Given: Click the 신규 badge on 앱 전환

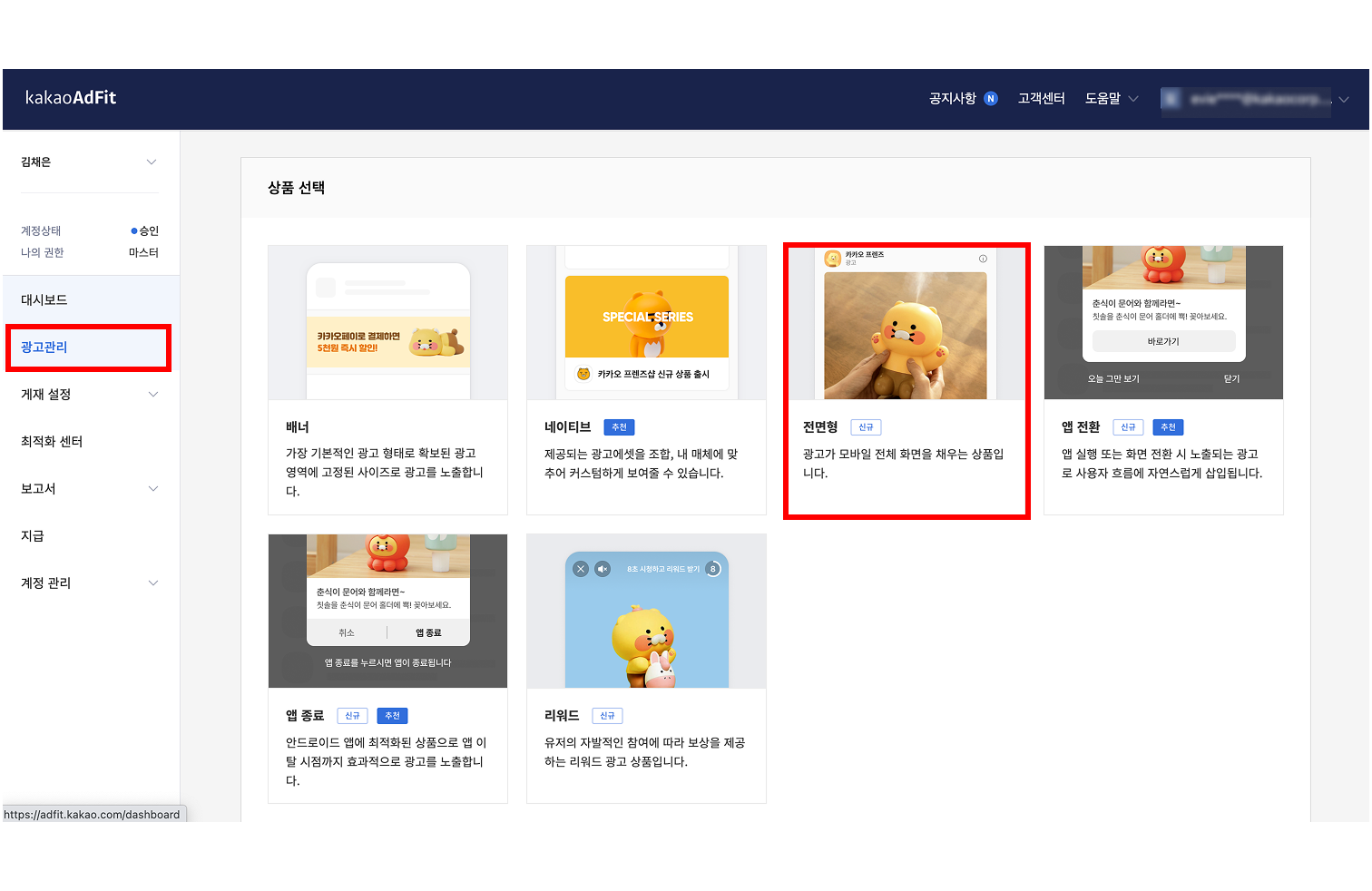Looking at the screenshot, I should (x=1128, y=427).
